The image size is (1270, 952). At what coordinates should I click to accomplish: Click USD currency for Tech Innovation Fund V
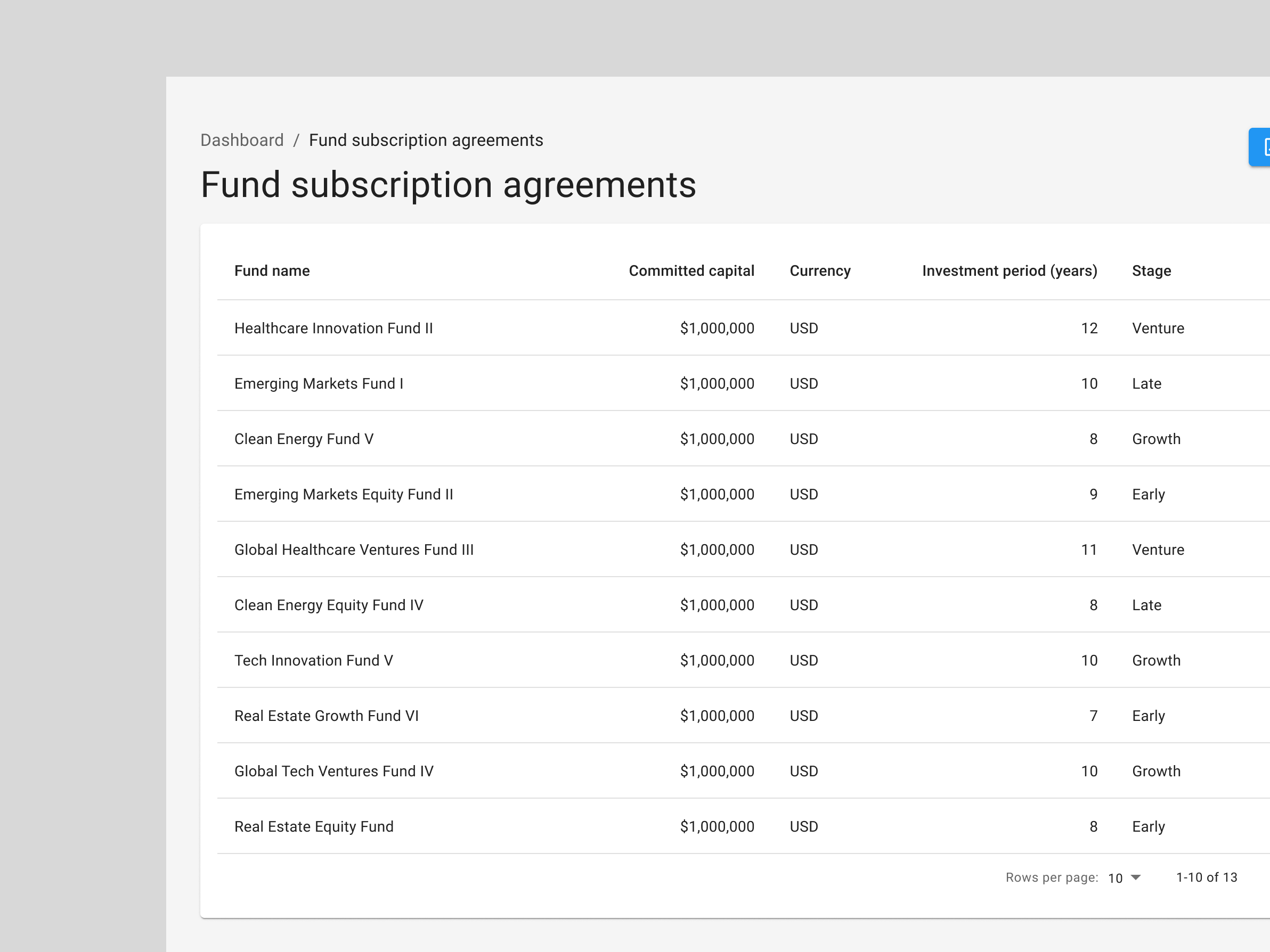(x=803, y=660)
